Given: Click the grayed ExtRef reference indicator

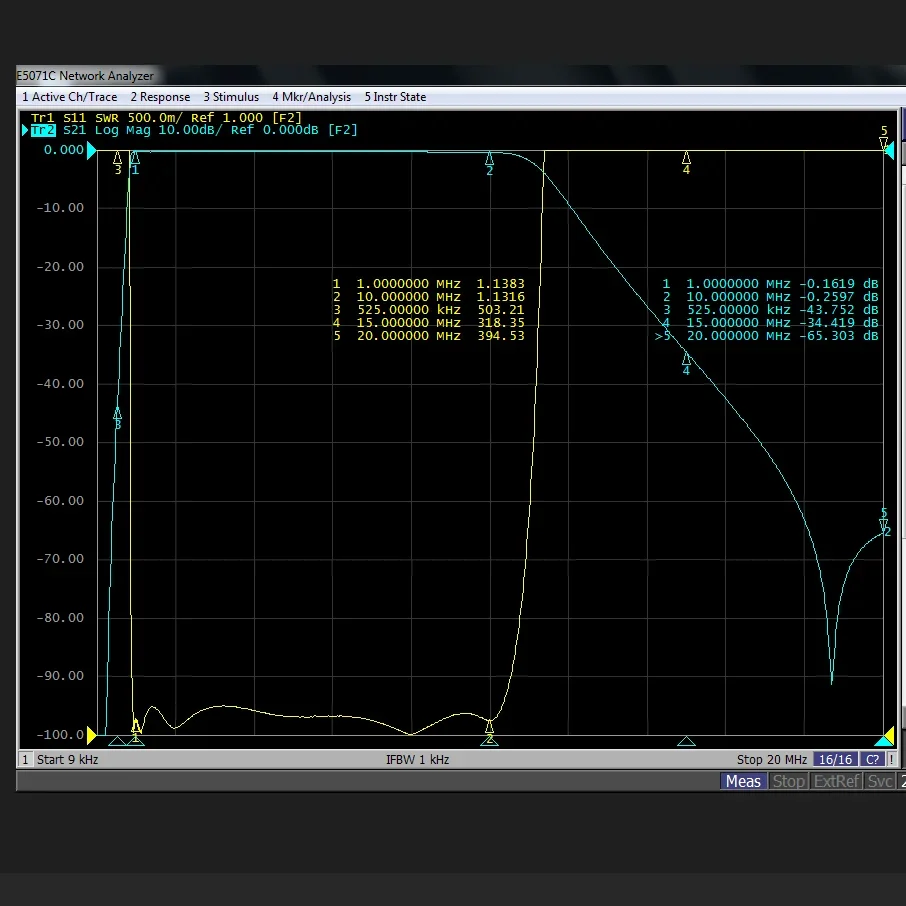Looking at the screenshot, I should [x=835, y=781].
